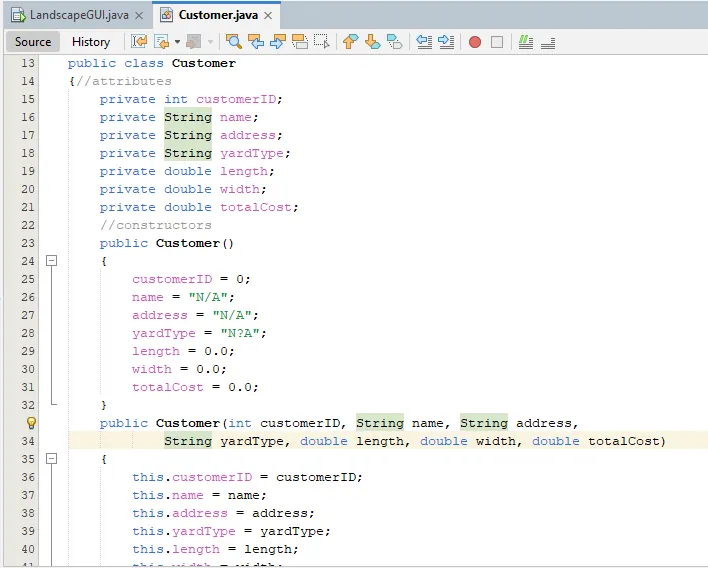Click 'this.address = address;' on line 38
This screenshot has height=568, width=708.
coord(223,513)
